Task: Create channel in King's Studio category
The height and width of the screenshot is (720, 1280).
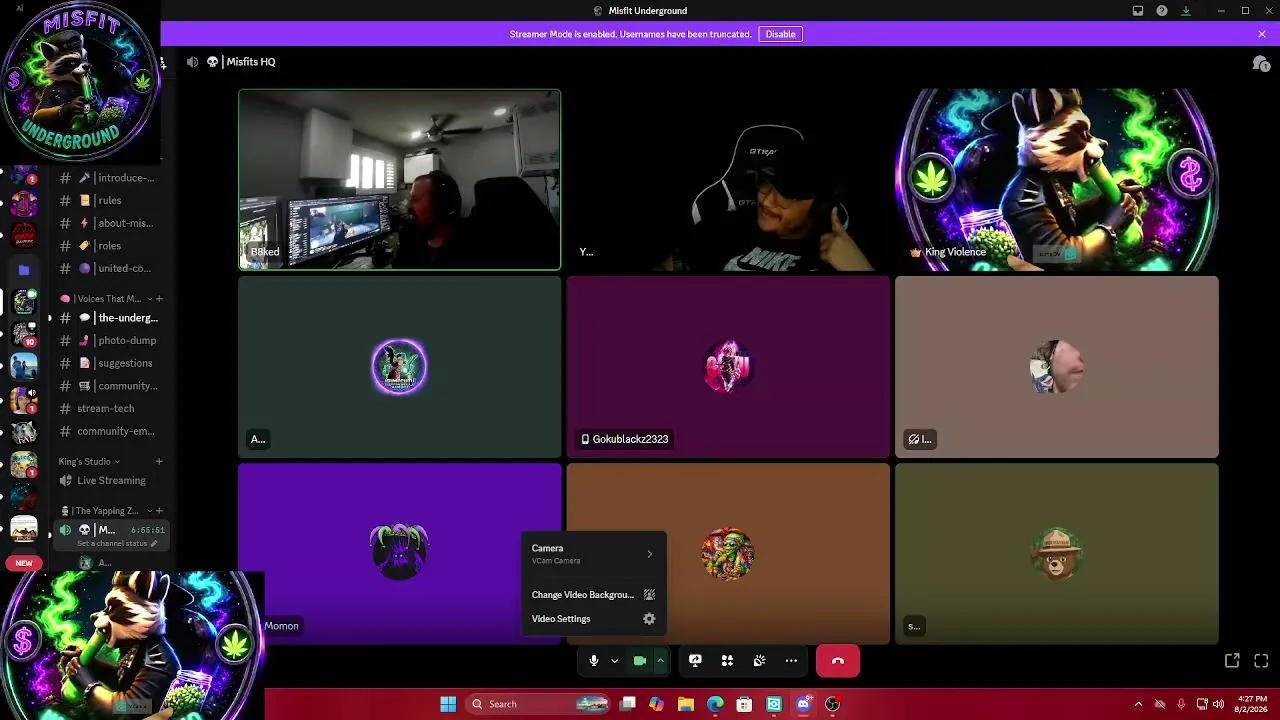Action: tap(159, 462)
